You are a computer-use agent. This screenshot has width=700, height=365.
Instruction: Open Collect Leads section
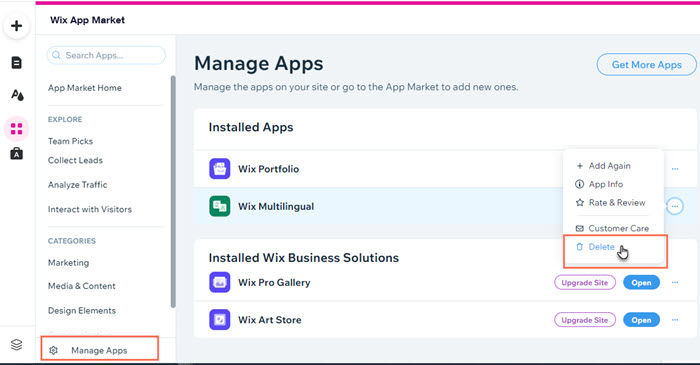click(x=75, y=160)
